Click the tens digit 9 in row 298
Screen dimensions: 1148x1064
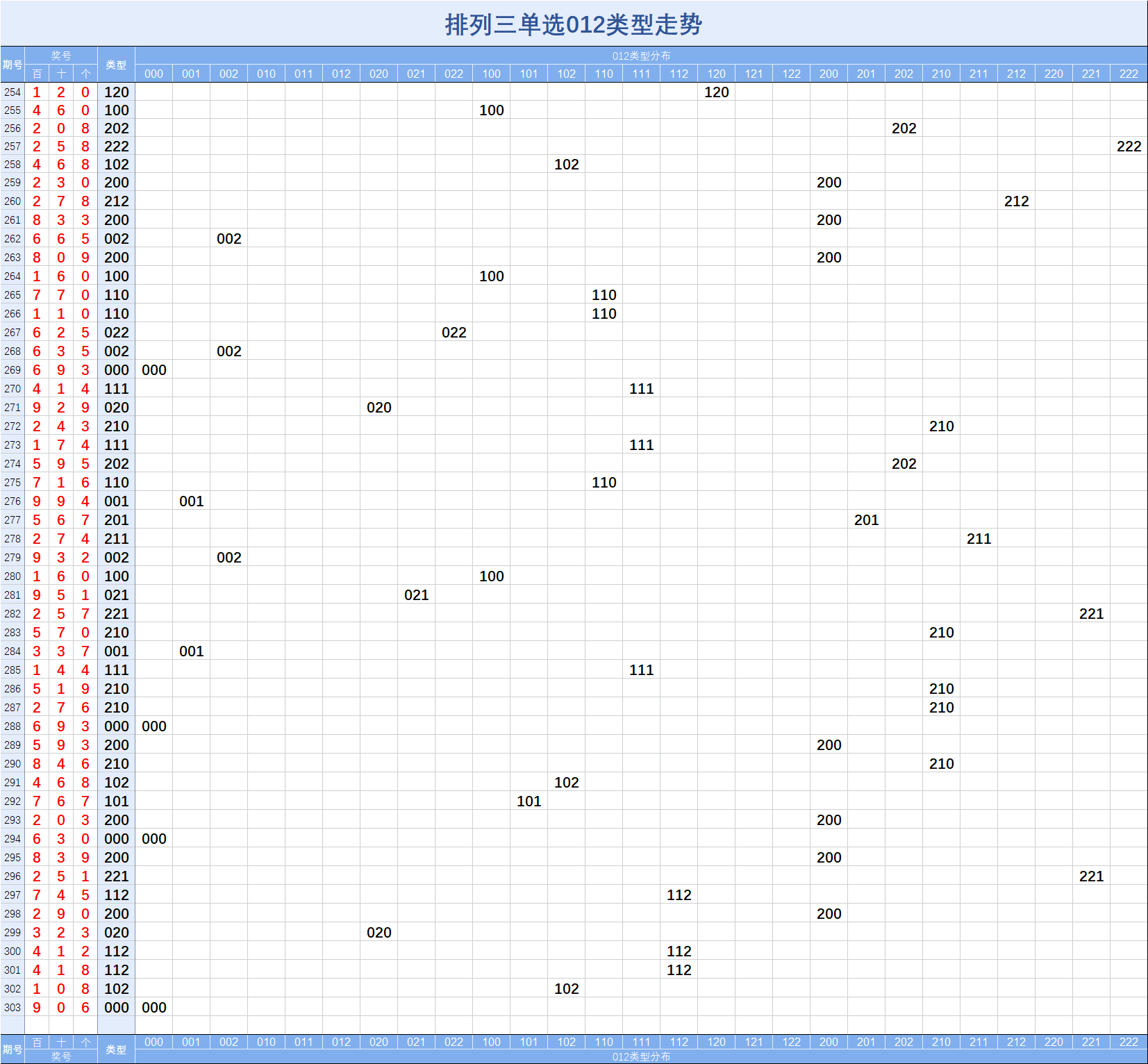(x=61, y=913)
